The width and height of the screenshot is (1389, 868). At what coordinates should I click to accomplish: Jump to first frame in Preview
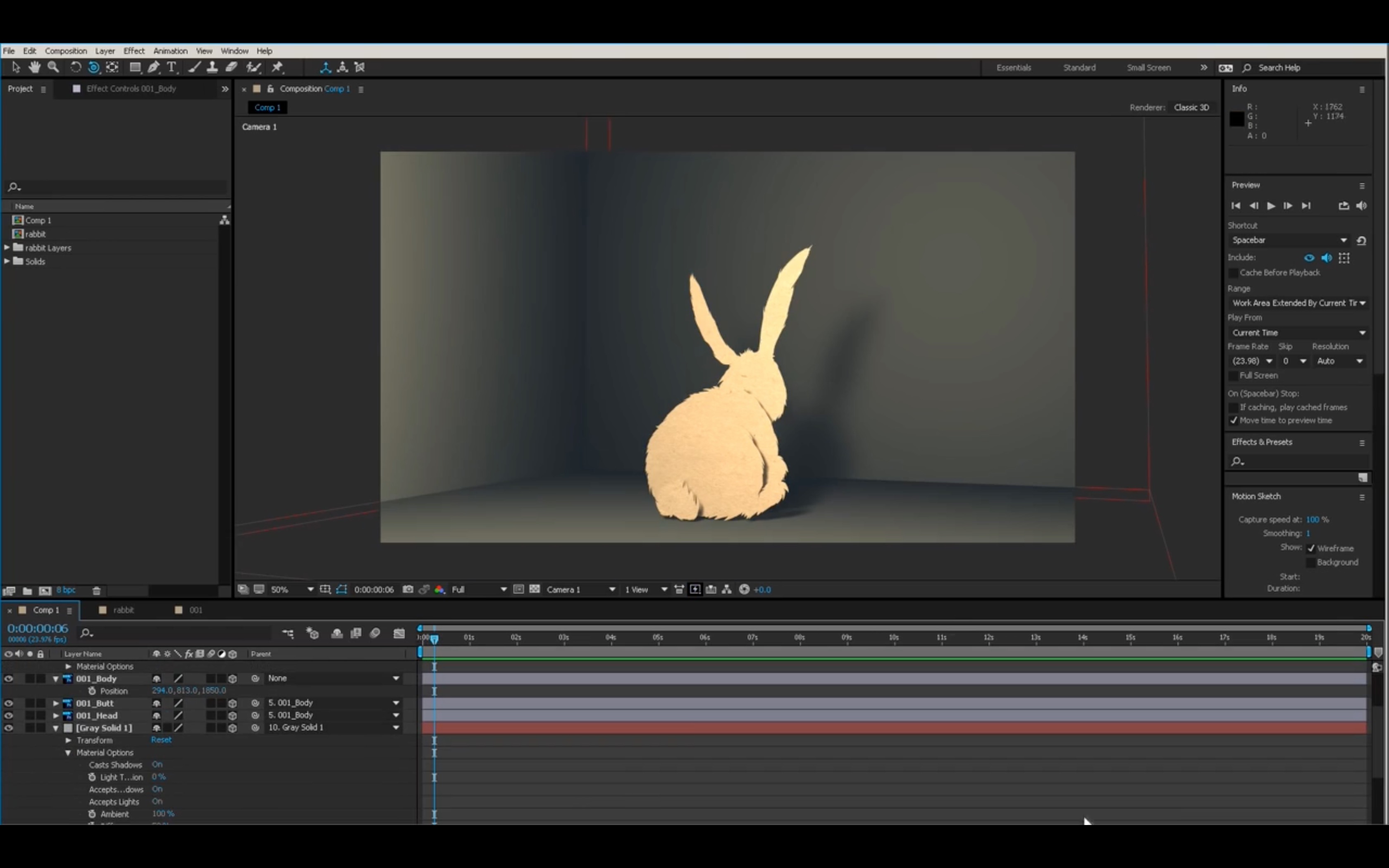(1236, 205)
